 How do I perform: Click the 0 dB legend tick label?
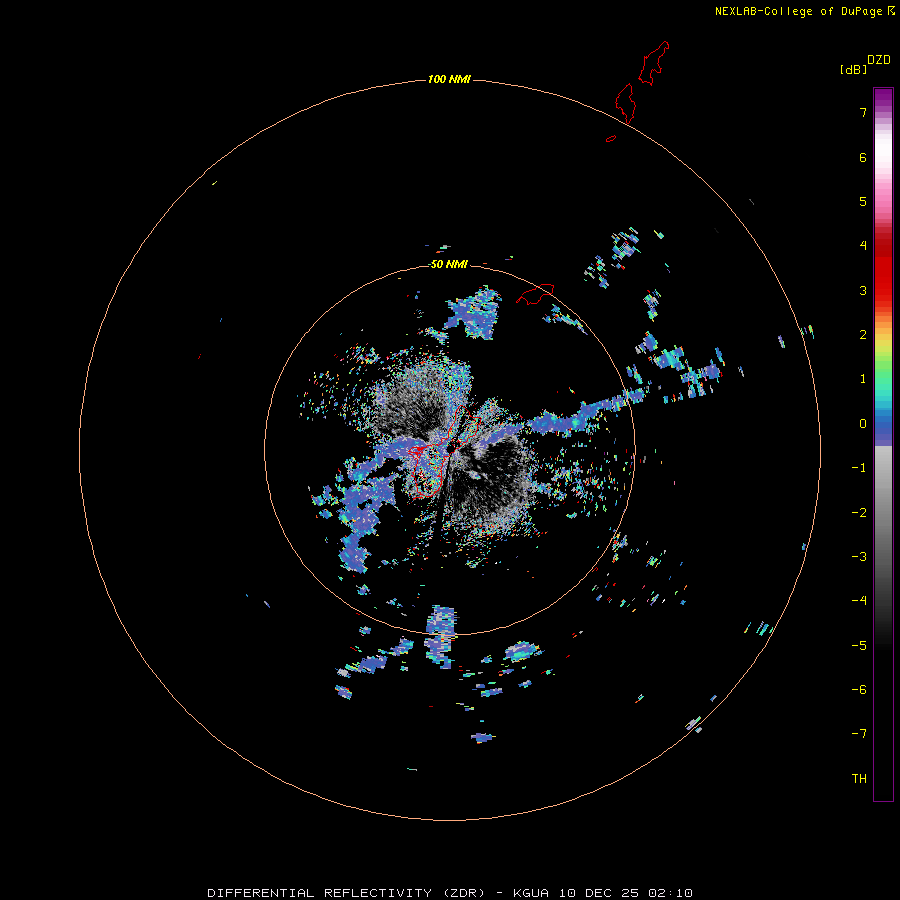point(863,424)
